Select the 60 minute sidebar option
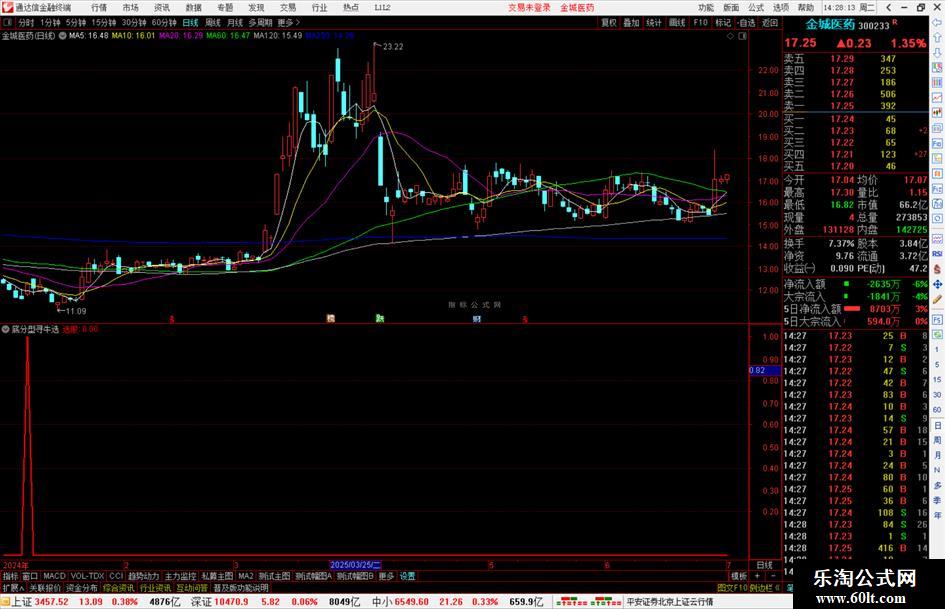 tap(937, 410)
